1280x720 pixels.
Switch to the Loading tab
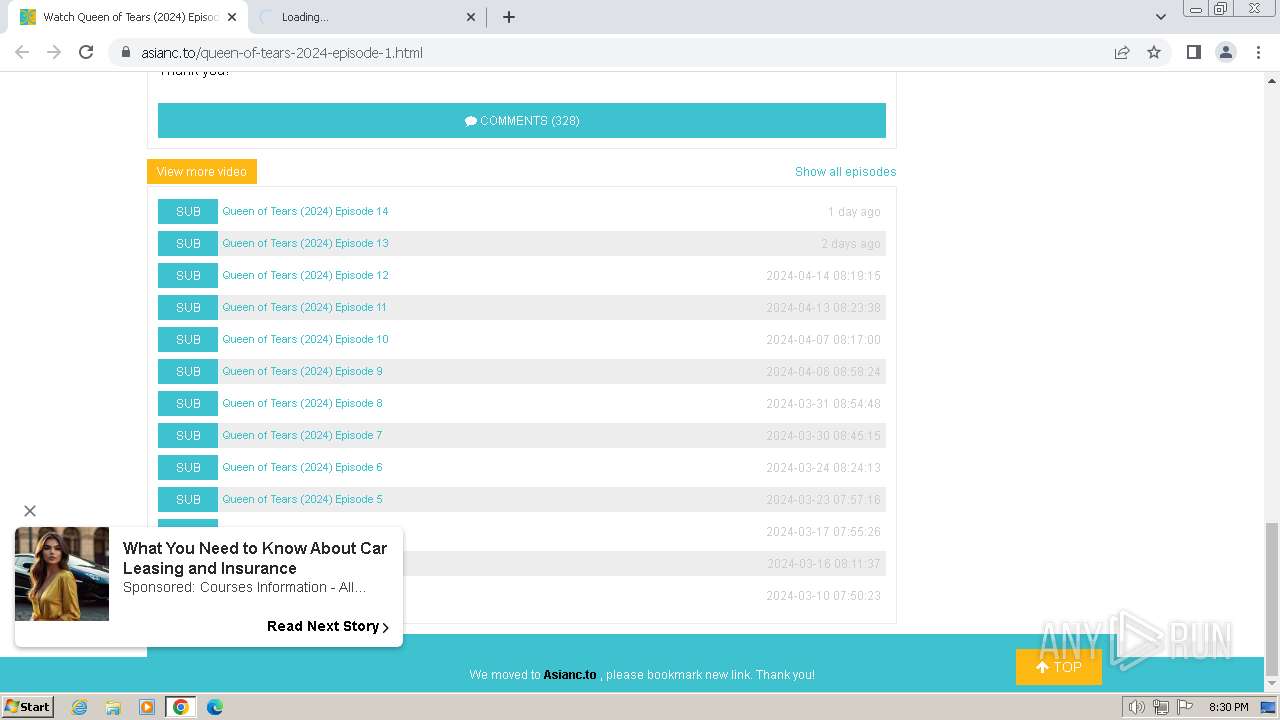point(366,17)
